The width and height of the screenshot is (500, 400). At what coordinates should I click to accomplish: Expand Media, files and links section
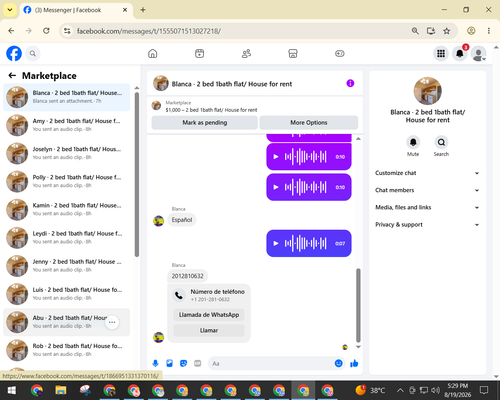pyautogui.click(x=427, y=207)
